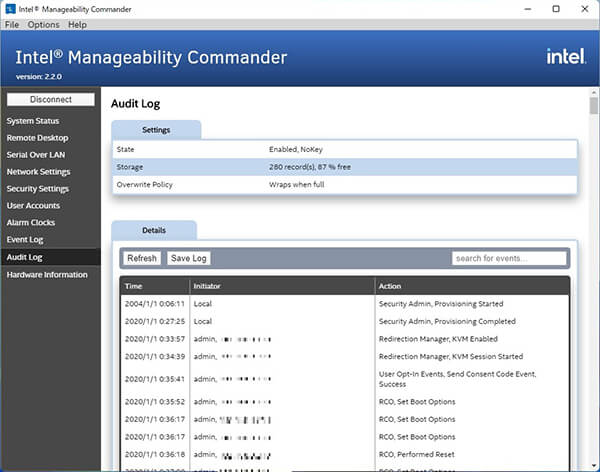Select log entry at 2004/1/1 0:06:11
This screenshot has width=600, height=472.
click(x=345, y=304)
